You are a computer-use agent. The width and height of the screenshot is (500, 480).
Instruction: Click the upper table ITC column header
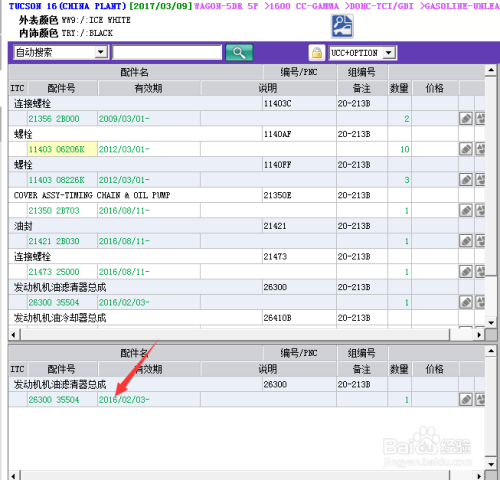[x=18, y=88]
